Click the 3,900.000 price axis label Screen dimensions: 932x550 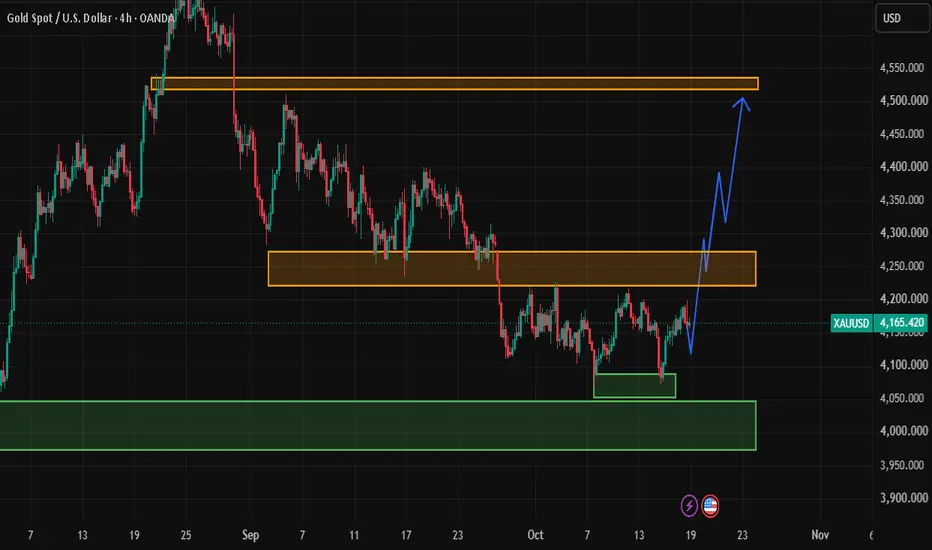(x=902, y=498)
